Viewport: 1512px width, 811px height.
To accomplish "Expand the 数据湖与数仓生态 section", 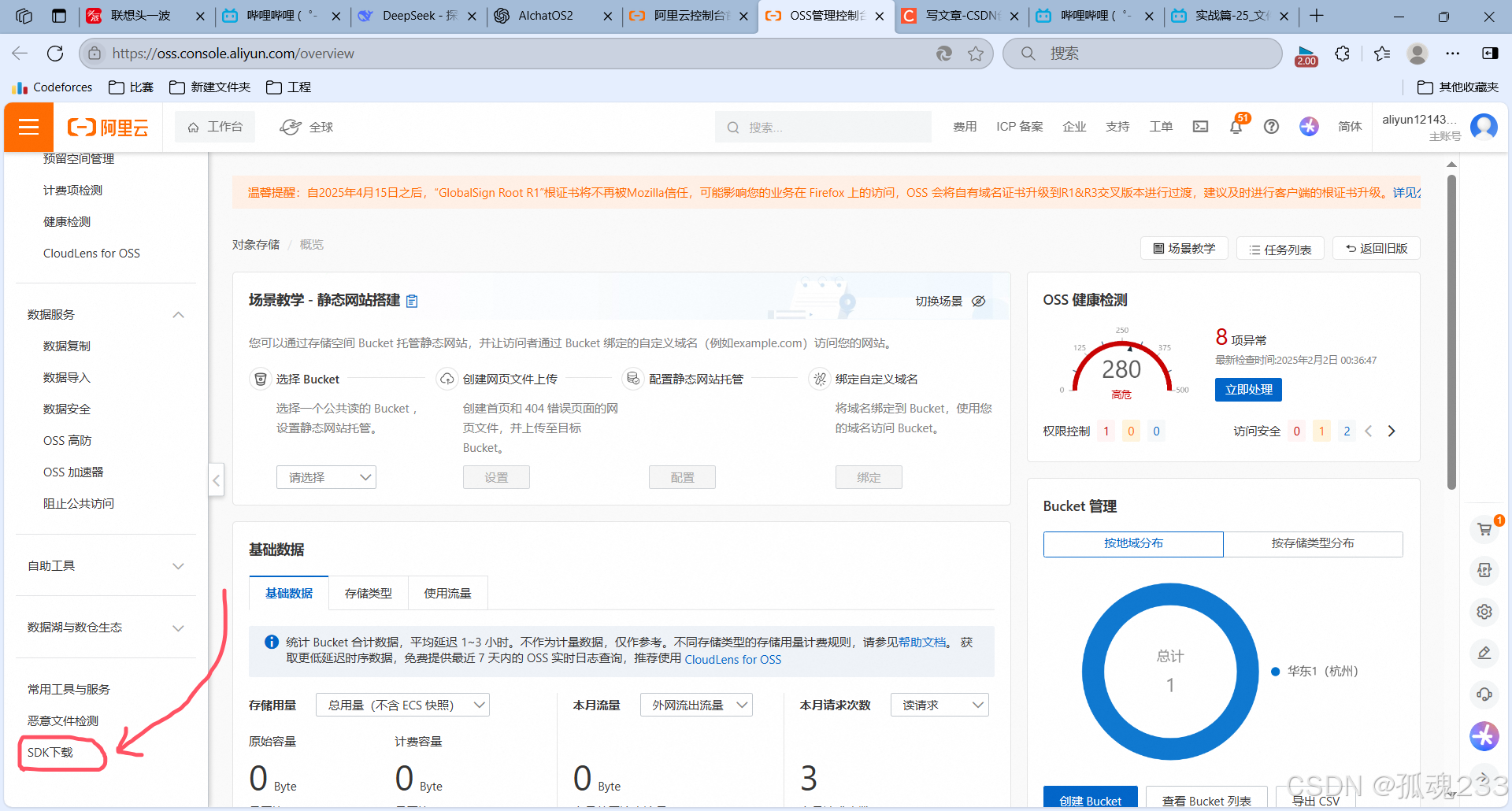I will coord(179,628).
